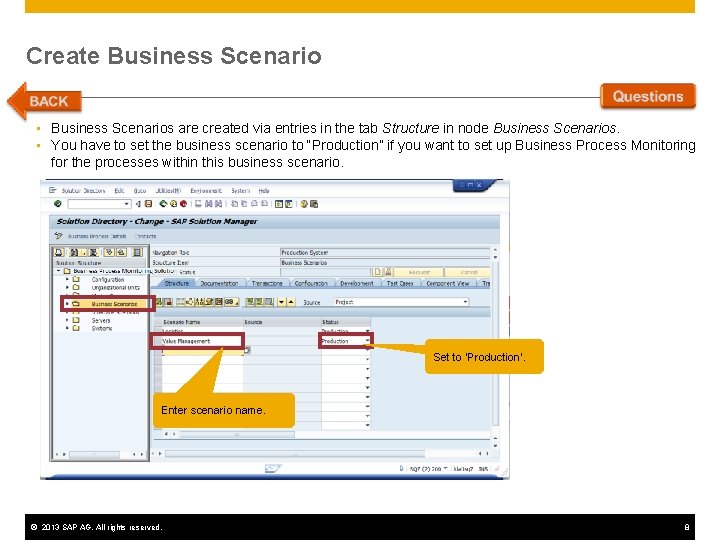Click the yellow Help question mark icon
Image resolution: width=720 pixels, height=540 pixels.
pos(304,204)
